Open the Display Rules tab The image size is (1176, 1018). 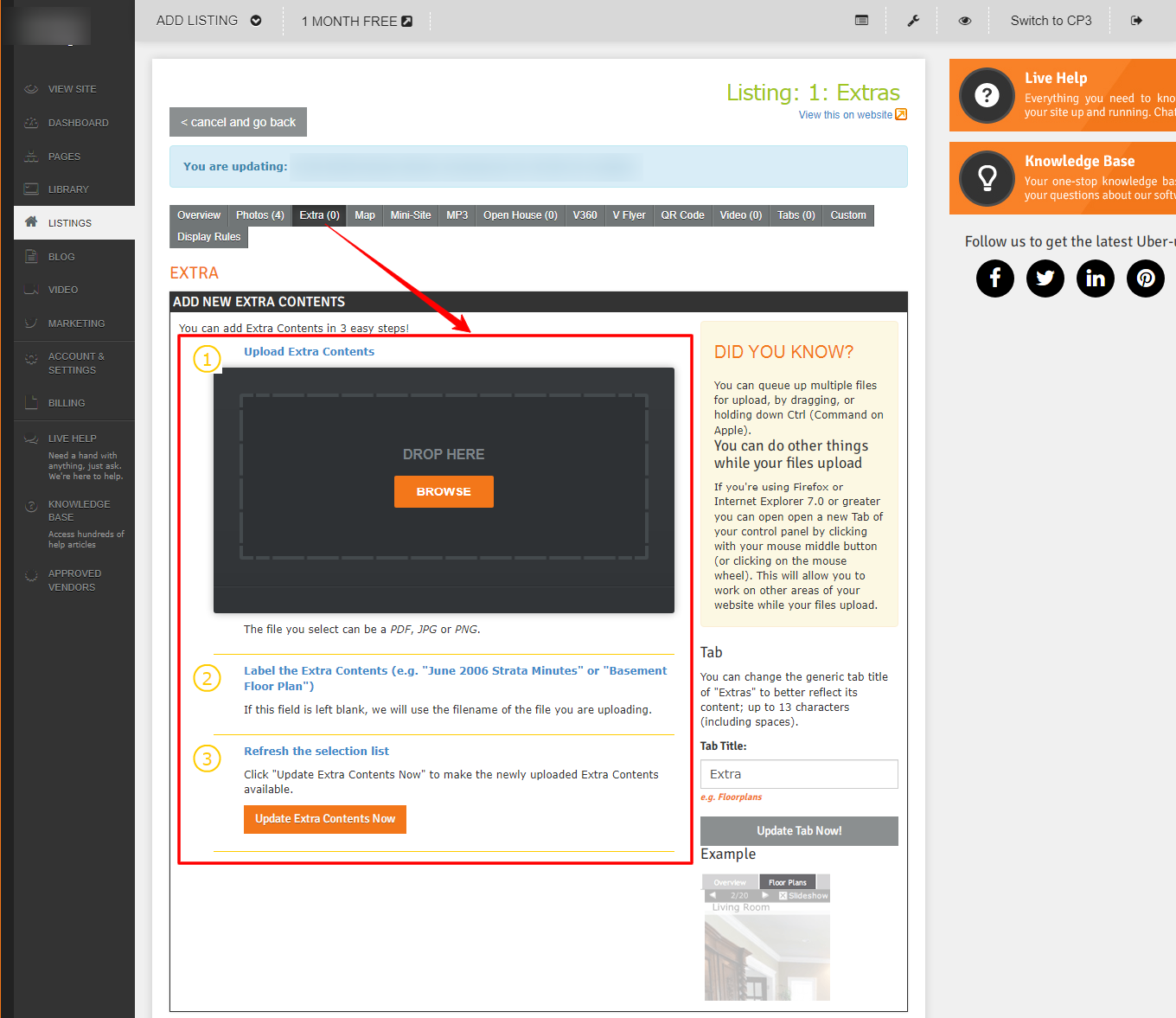pos(208,237)
